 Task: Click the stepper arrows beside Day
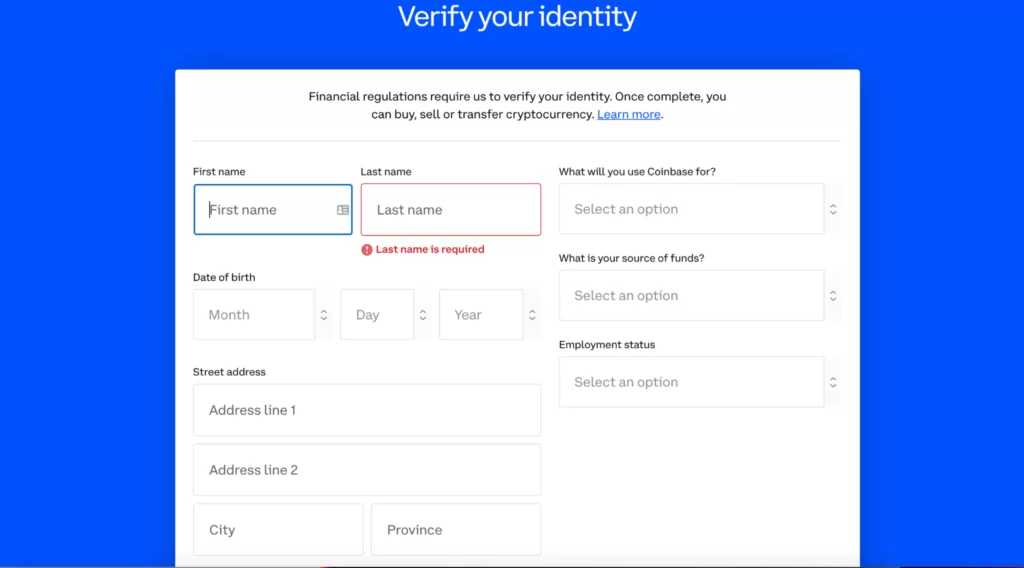(x=423, y=315)
